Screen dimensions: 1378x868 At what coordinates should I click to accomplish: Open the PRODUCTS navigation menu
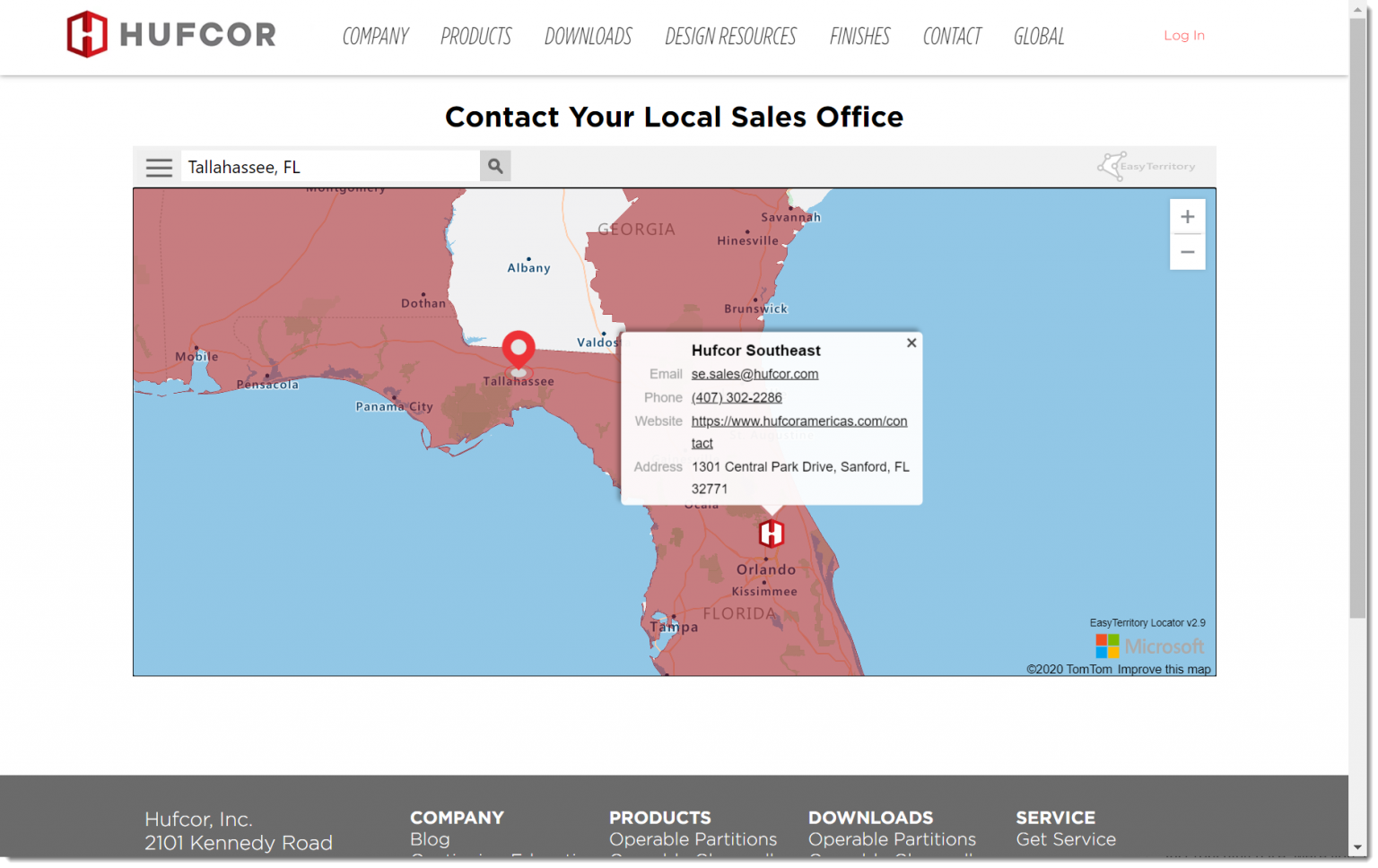click(x=475, y=36)
